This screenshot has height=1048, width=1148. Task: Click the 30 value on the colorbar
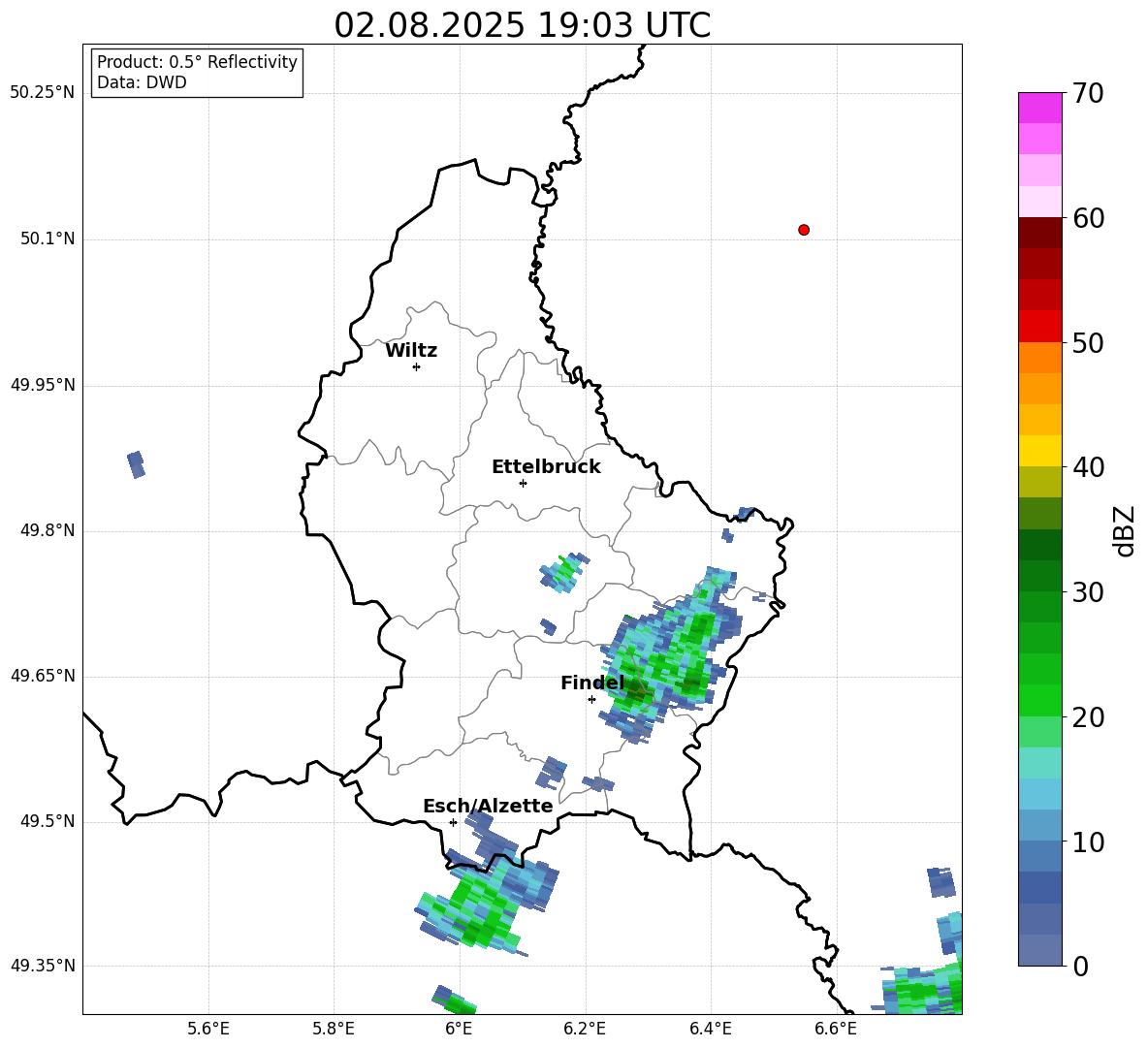click(1088, 592)
